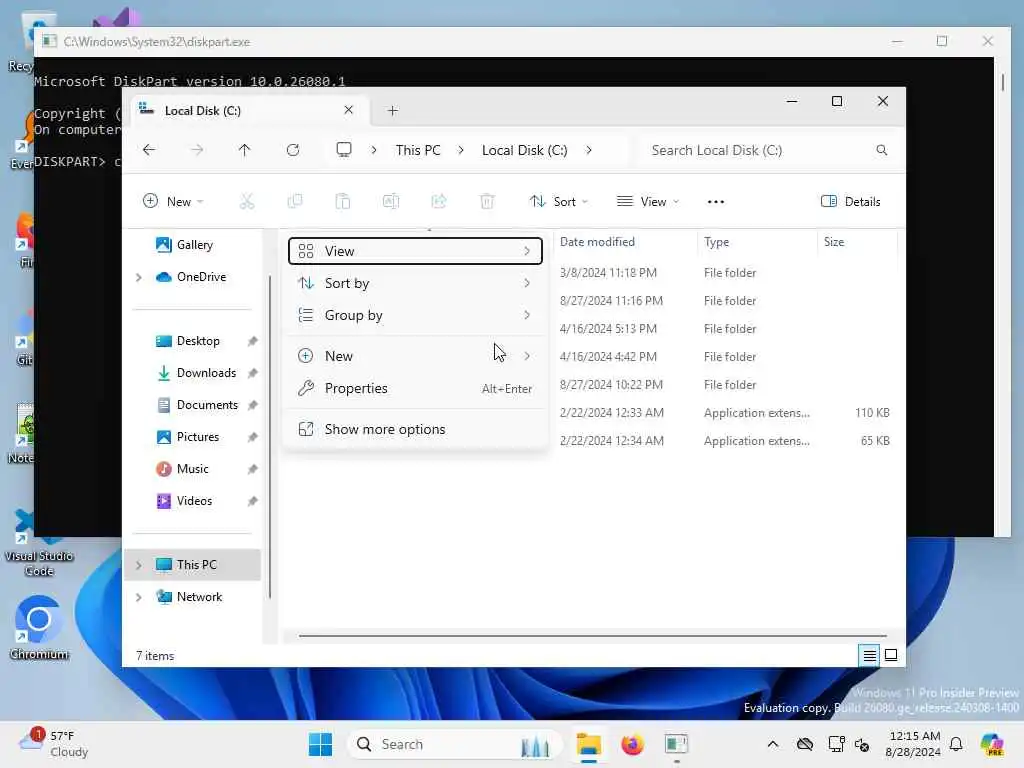Screen dimensions: 1024x768
Task: Open the Group by submenu
Action: coord(415,315)
